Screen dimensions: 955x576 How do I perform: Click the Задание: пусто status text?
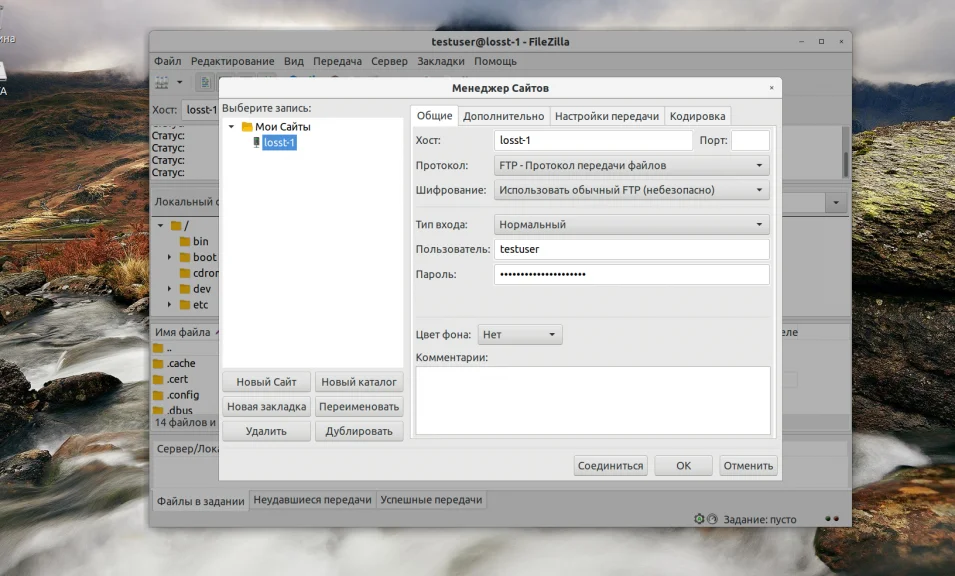tap(759, 519)
